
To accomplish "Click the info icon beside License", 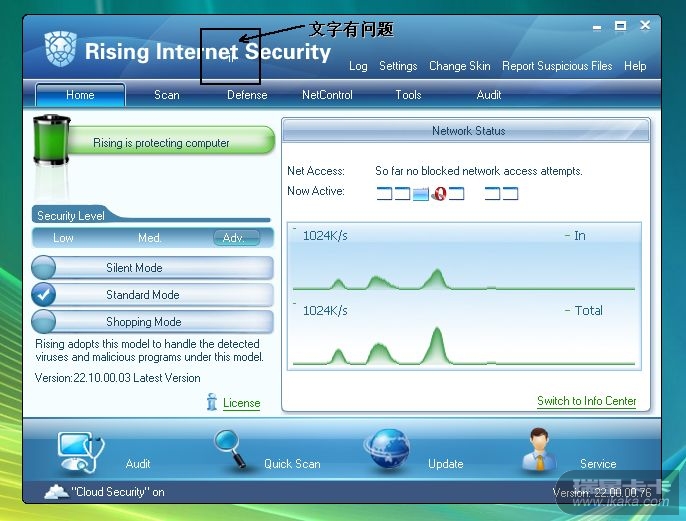I will 212,402.
